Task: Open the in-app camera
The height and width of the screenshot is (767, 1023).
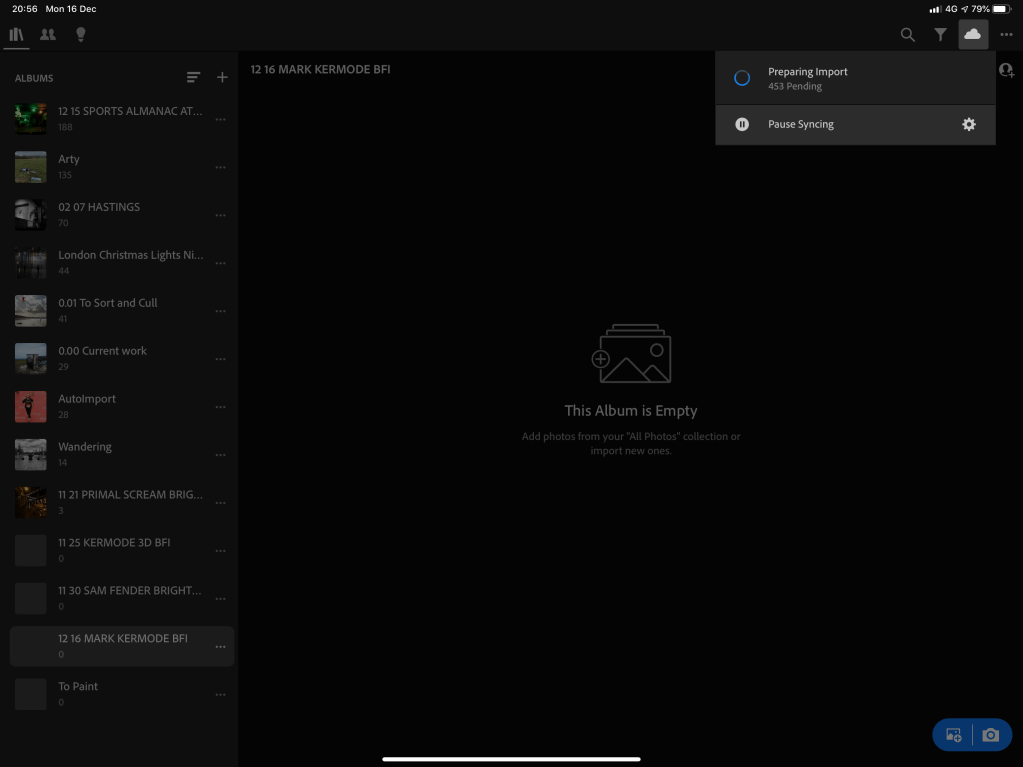Action: click(x=990, y=735)
